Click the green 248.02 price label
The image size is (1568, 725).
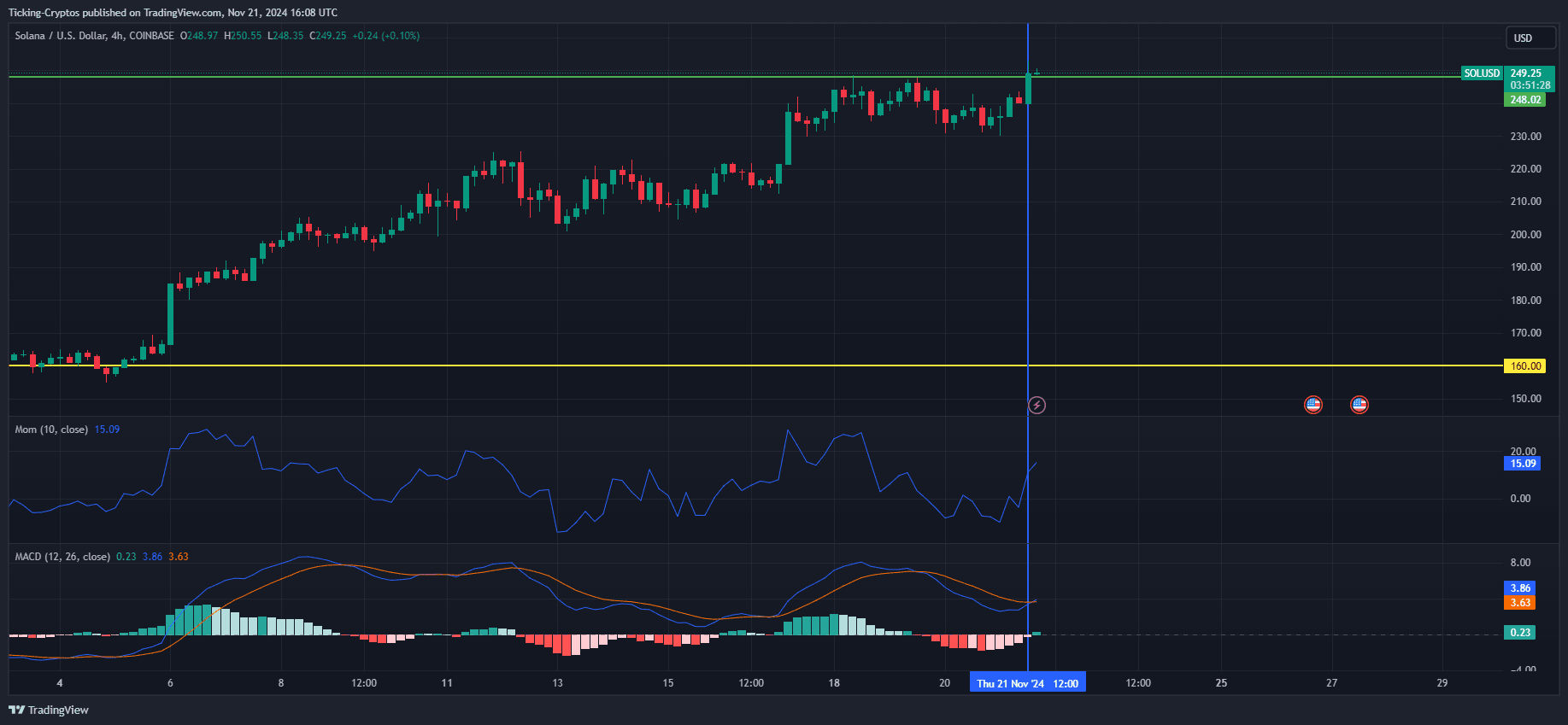(1525, 100)
